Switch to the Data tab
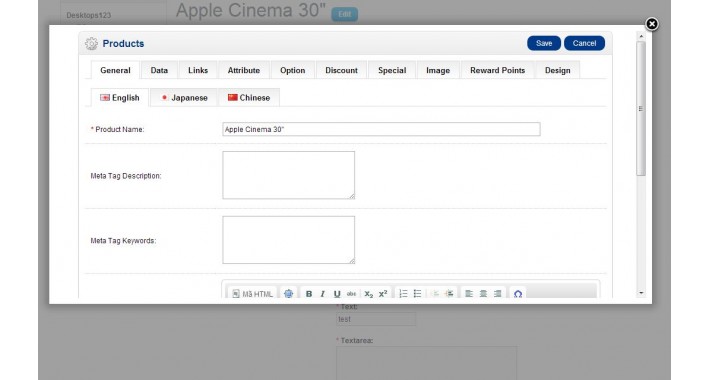 tap(159, 70)
